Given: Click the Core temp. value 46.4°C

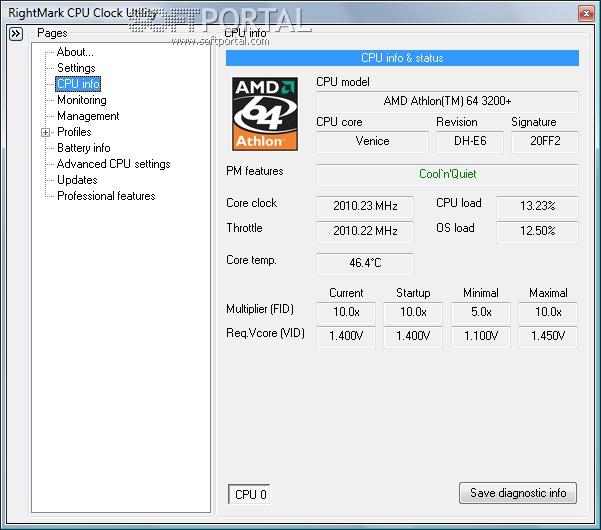Looking at the screenshot, I should [365, 263].
